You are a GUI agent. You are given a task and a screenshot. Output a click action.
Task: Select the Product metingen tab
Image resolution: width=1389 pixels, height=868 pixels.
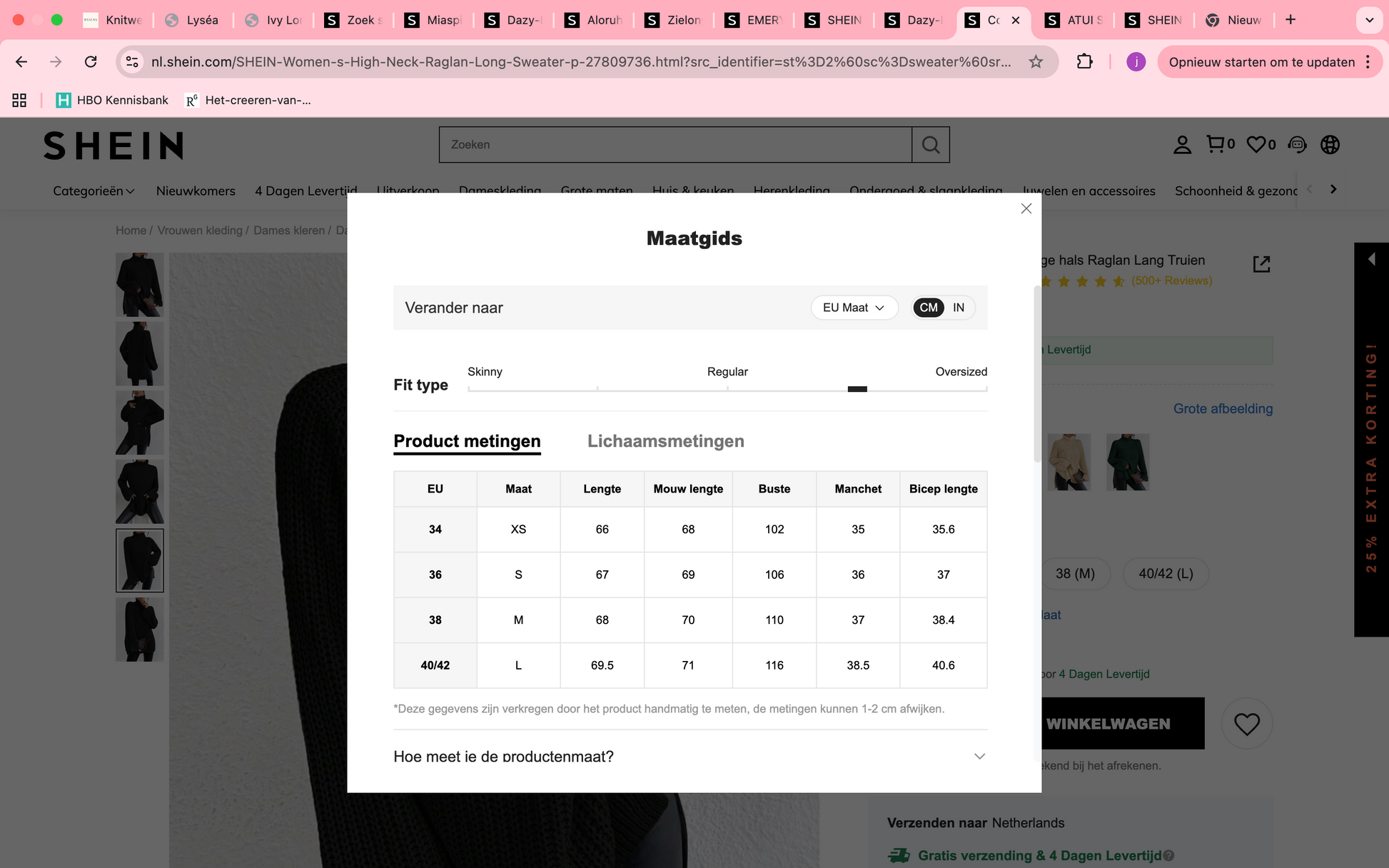(x=467, y=441)
